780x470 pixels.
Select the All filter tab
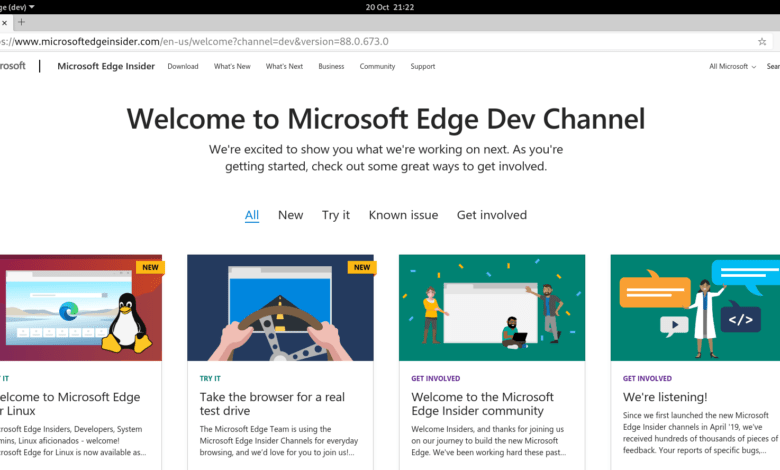(x=252, y=215)
